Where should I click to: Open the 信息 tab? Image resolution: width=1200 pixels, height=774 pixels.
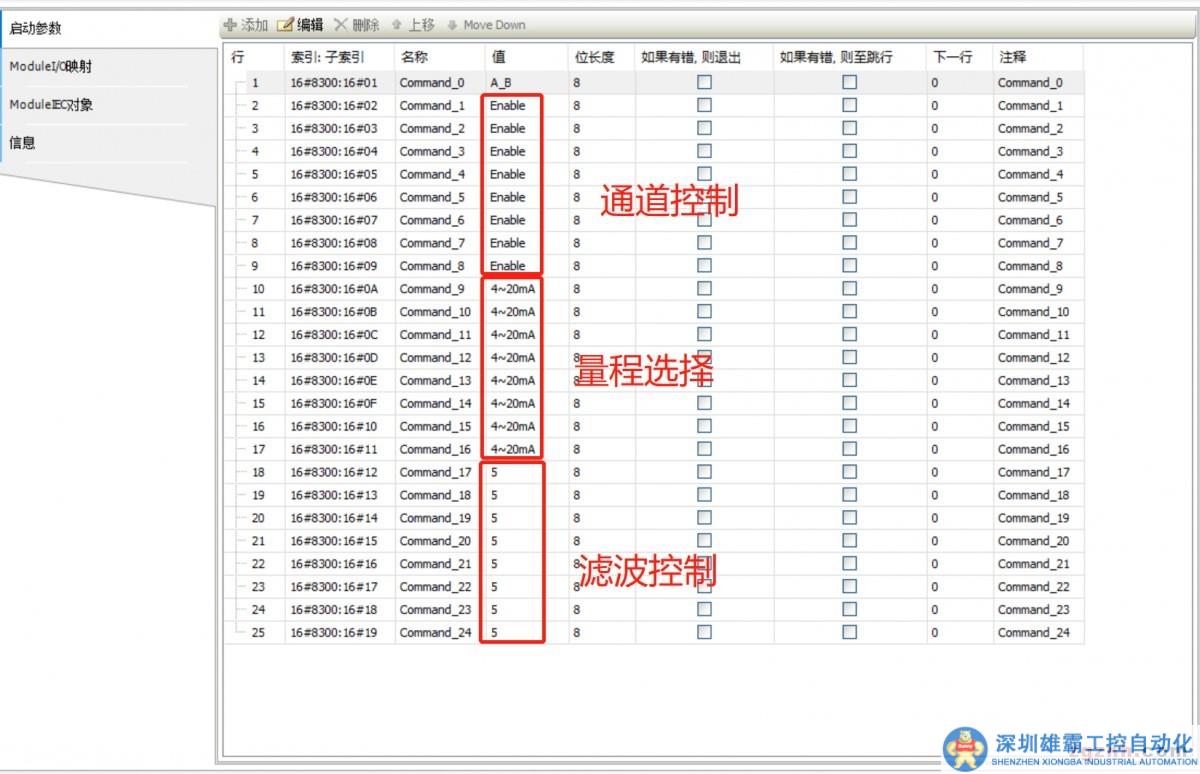point(22,143)
